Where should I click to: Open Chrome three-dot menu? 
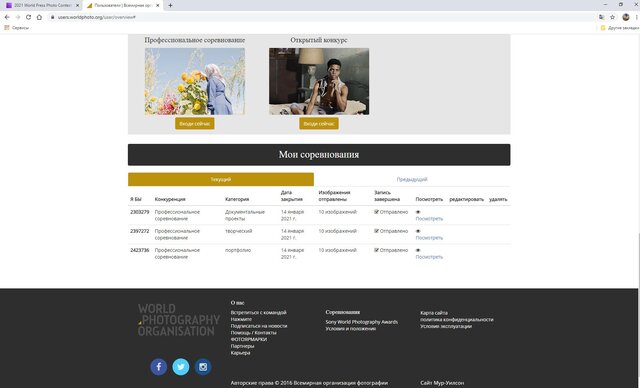(636, 17)
